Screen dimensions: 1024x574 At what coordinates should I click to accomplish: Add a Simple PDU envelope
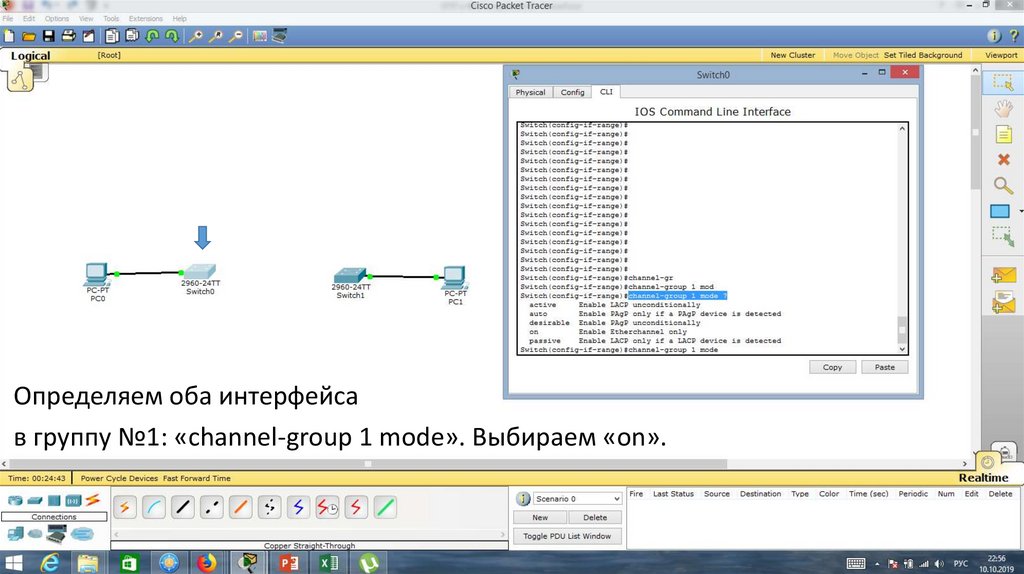1003,276
